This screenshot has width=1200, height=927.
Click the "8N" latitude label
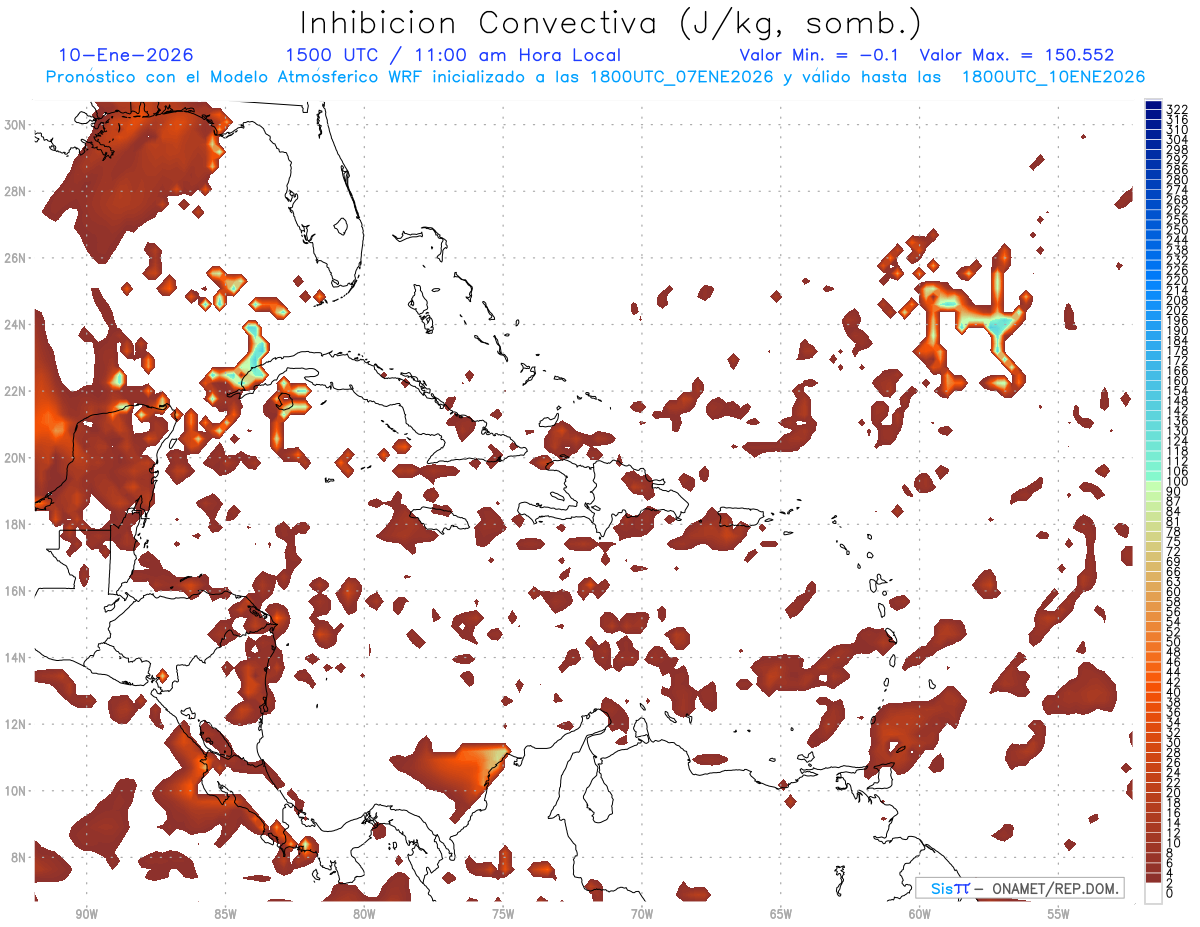[19, 857]
